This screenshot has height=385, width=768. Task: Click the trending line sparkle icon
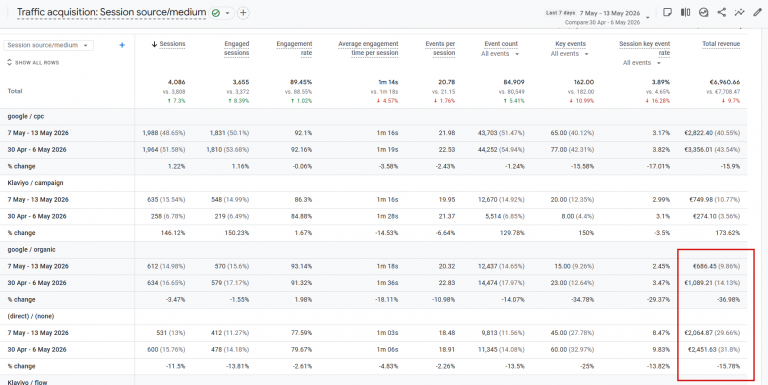(x=740, y=13)
